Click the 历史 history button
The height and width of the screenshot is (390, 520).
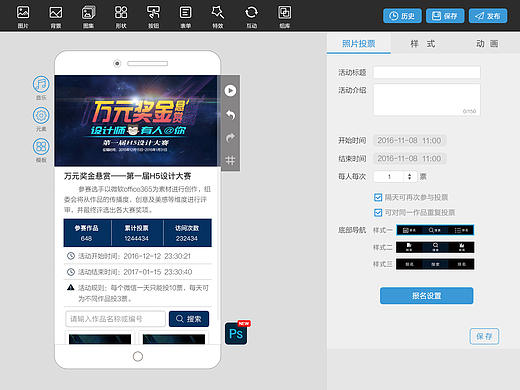pos(402,16)
